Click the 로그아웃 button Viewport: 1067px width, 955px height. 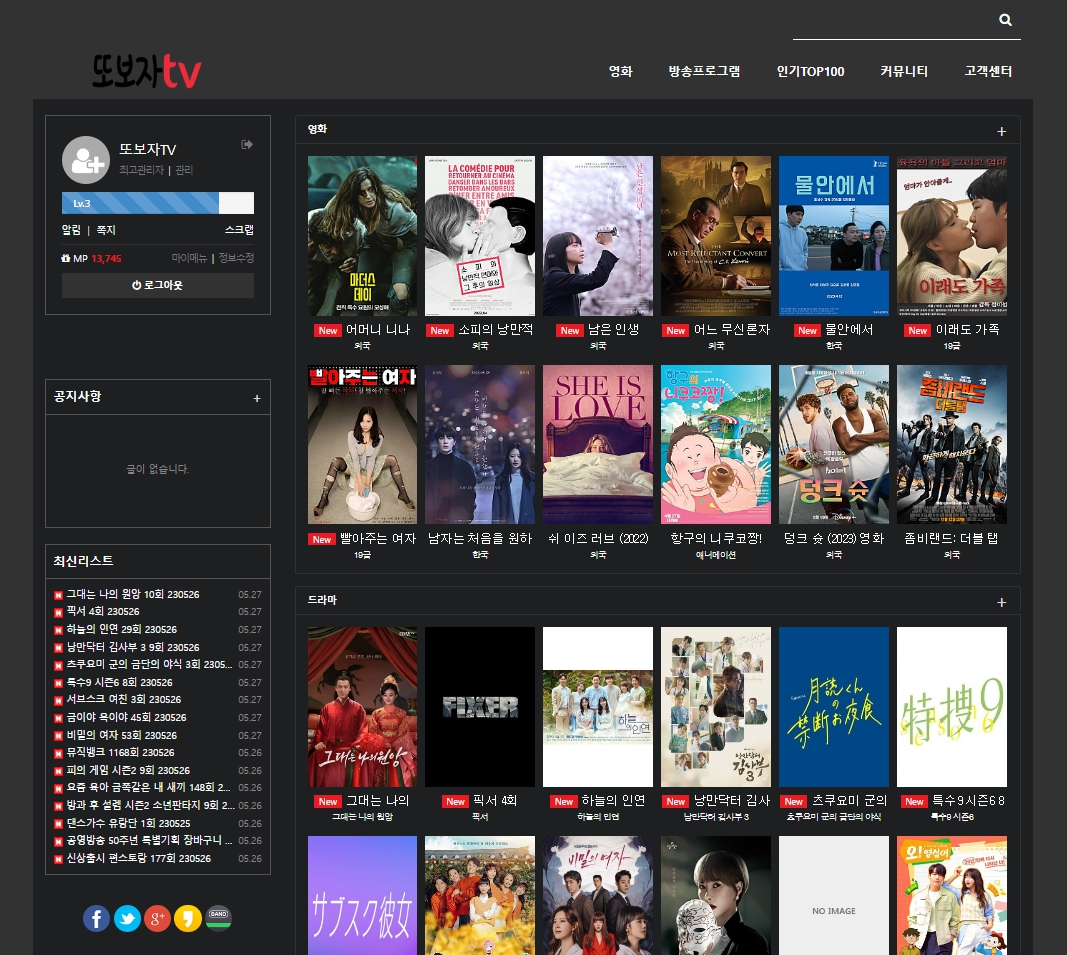(158, 285)
